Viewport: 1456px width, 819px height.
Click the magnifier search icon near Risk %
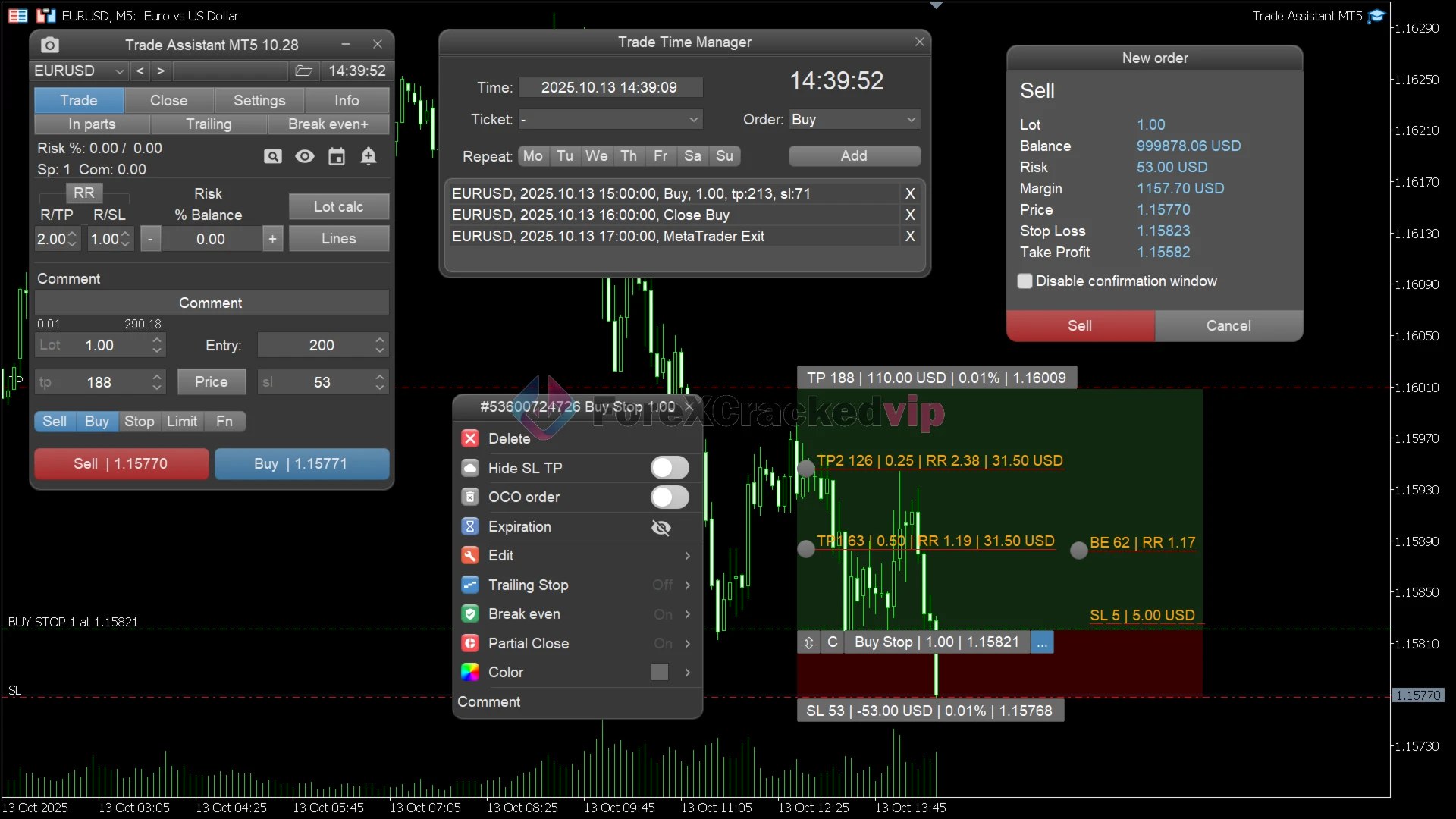273,156
